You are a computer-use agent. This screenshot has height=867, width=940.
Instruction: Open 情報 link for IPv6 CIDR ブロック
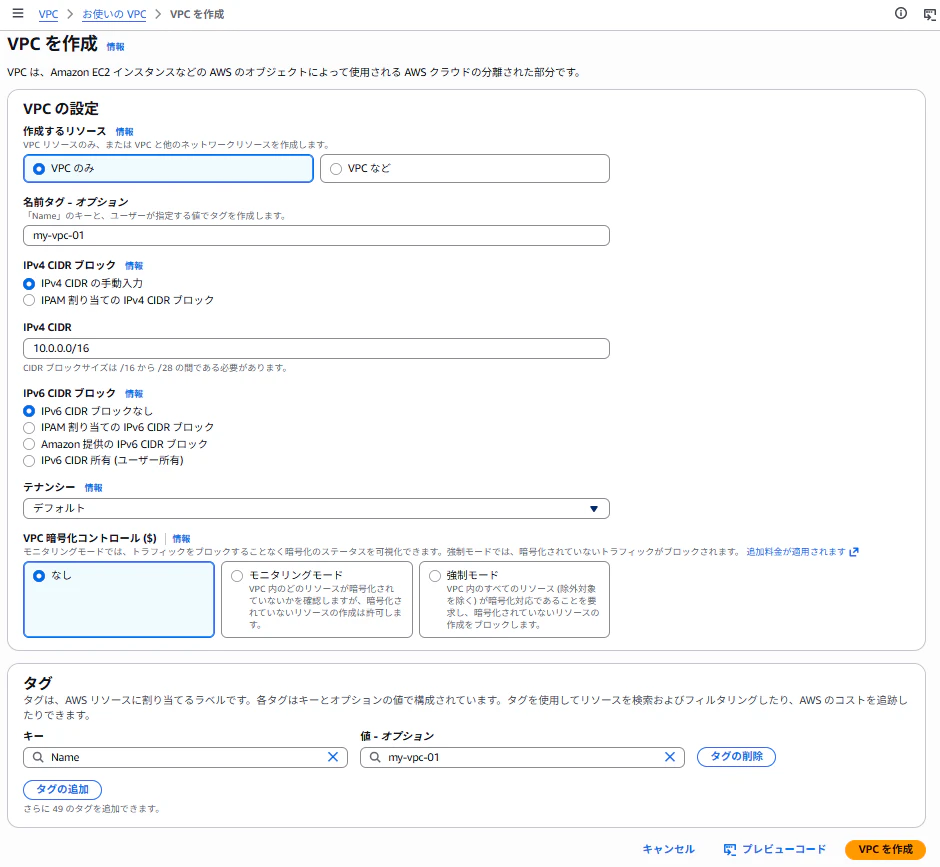click(134, 394)
